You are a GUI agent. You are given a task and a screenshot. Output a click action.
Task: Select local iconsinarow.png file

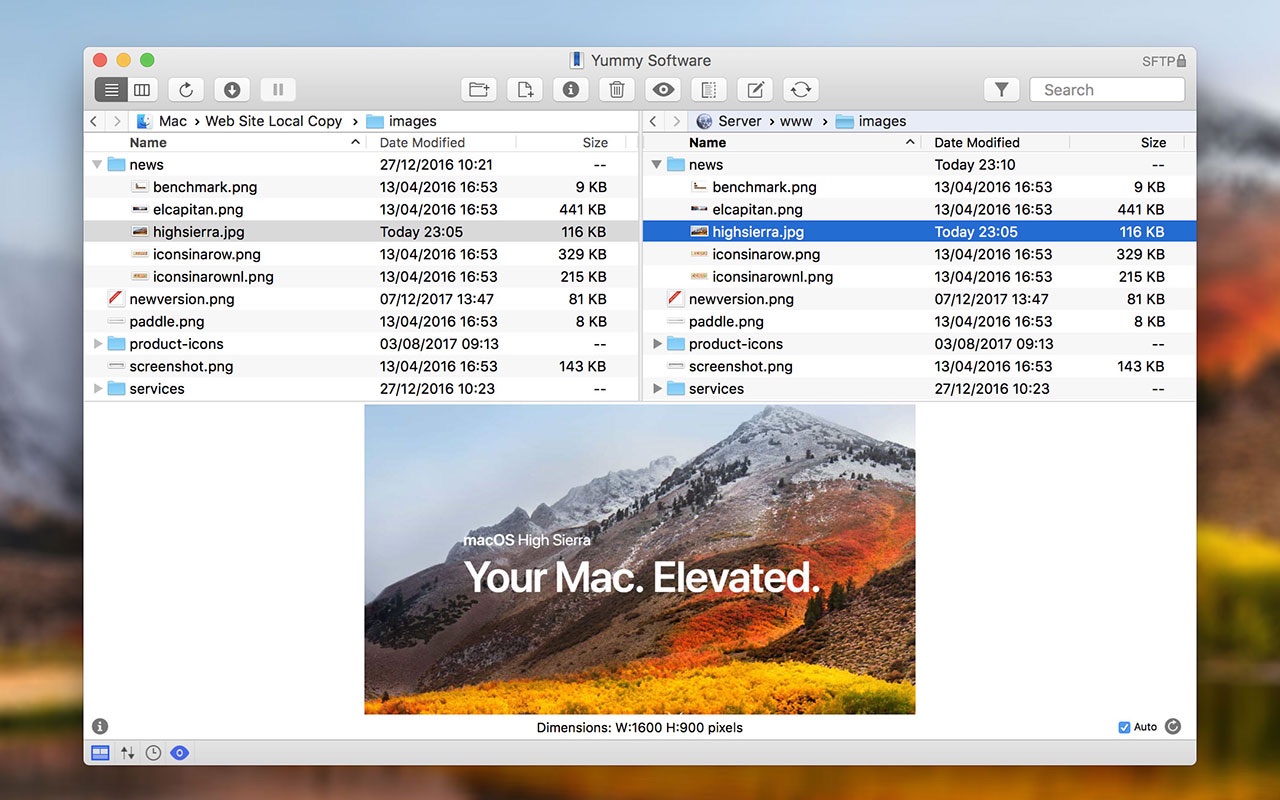(x=362, y=254)
